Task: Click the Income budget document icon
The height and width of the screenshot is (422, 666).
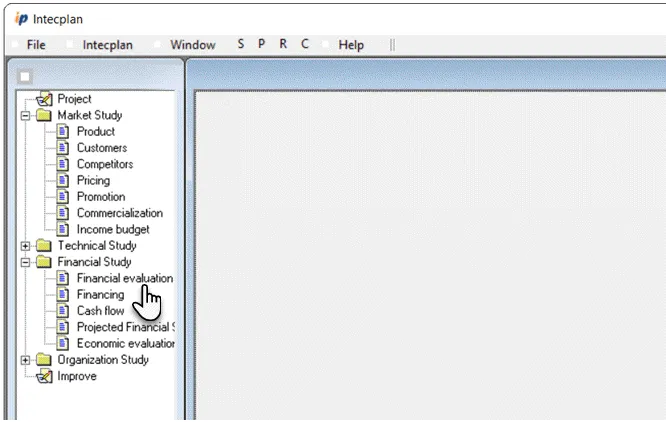Action: coord(63,229)
